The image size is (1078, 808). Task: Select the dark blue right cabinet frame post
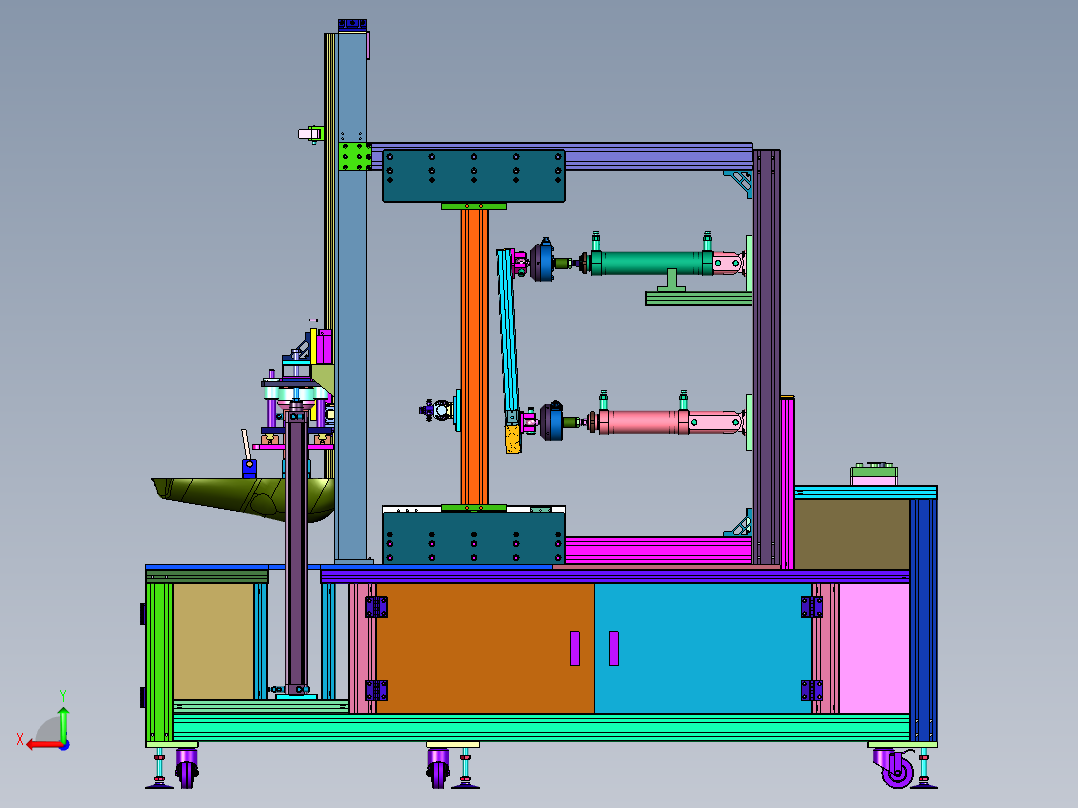923,619
